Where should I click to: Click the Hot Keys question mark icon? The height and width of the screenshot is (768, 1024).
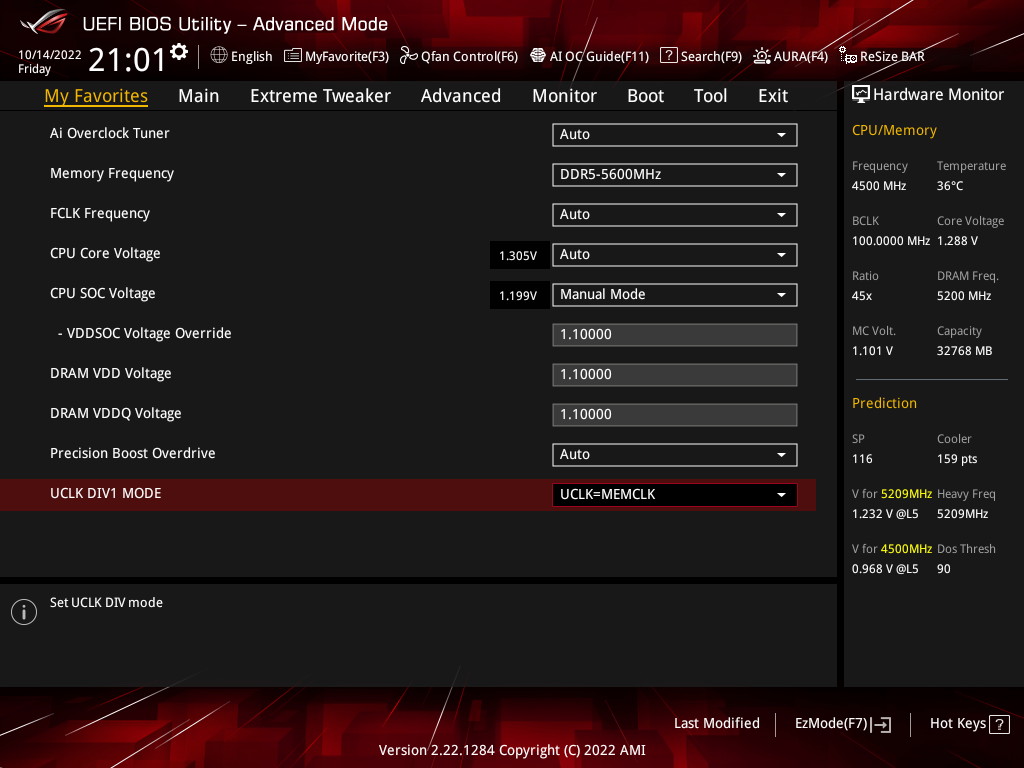tap(999, 724)
